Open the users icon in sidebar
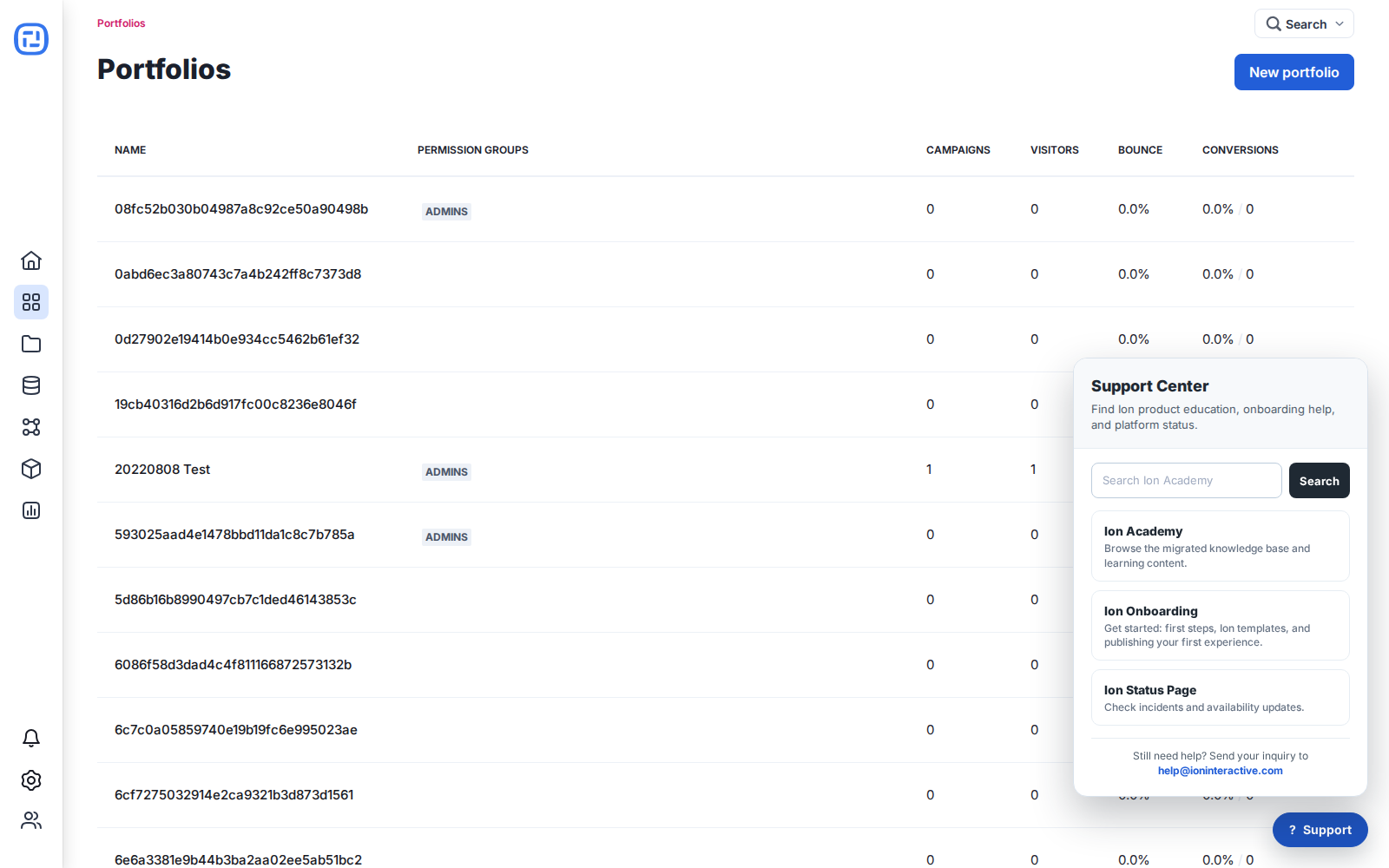This screenshot has width=1389, height=868. point(31,820)
